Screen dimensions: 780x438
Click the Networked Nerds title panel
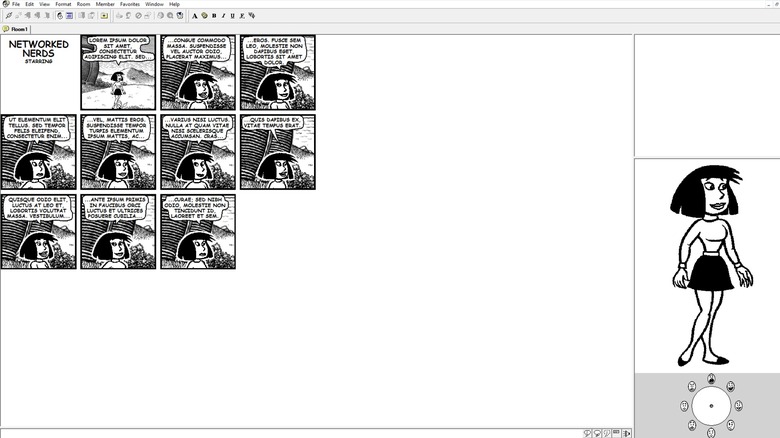click(39, 72)
